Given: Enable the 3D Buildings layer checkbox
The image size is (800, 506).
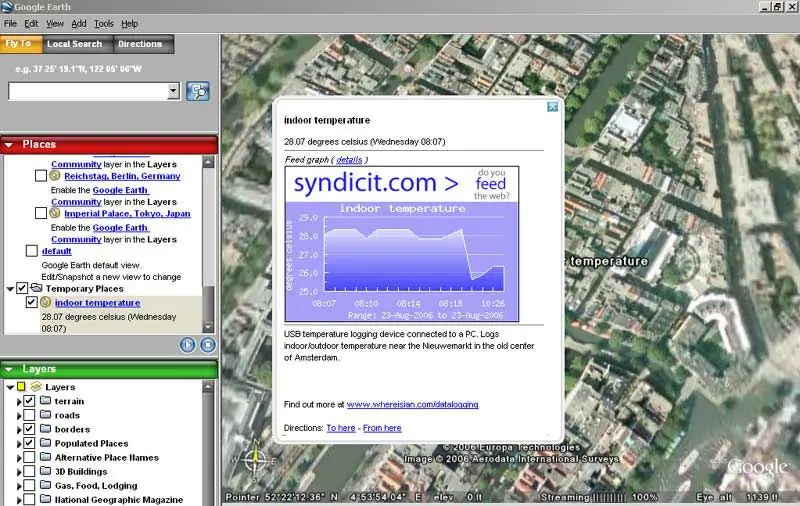Looking at the screenshot, I should click(x=29, y=471).
